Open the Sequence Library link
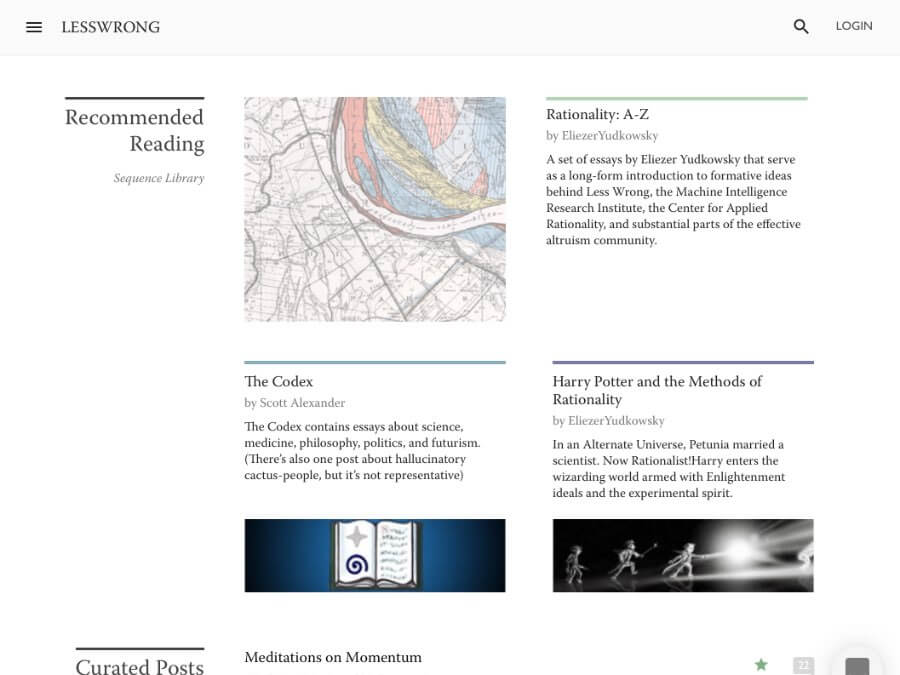Viewport: 900px width, 675px height. coord(158,178)
